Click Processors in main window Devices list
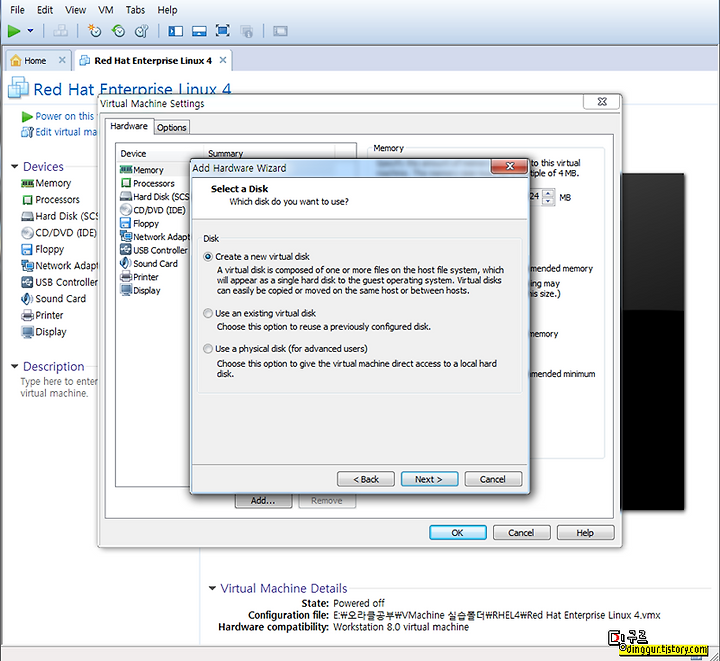The width and height of the screenshot is (720, 661). click(x=51, y=200)
